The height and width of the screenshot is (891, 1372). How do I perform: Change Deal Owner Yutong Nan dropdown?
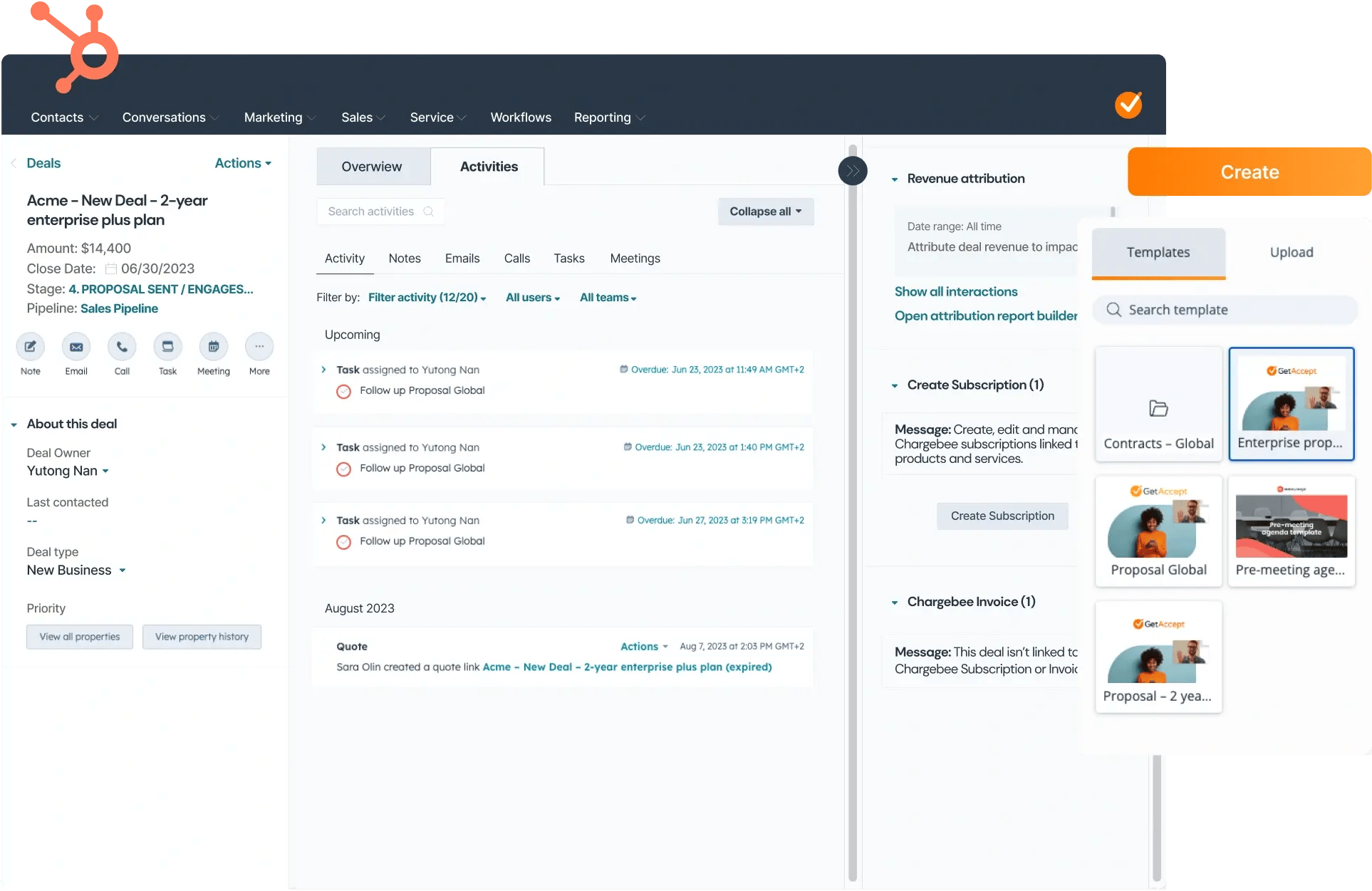68,471
